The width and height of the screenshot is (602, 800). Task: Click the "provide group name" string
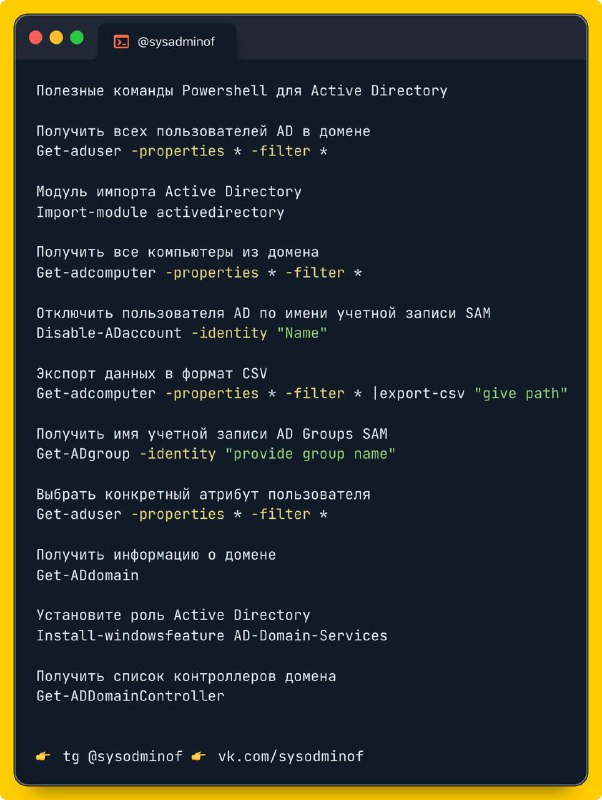pos(310,454)
